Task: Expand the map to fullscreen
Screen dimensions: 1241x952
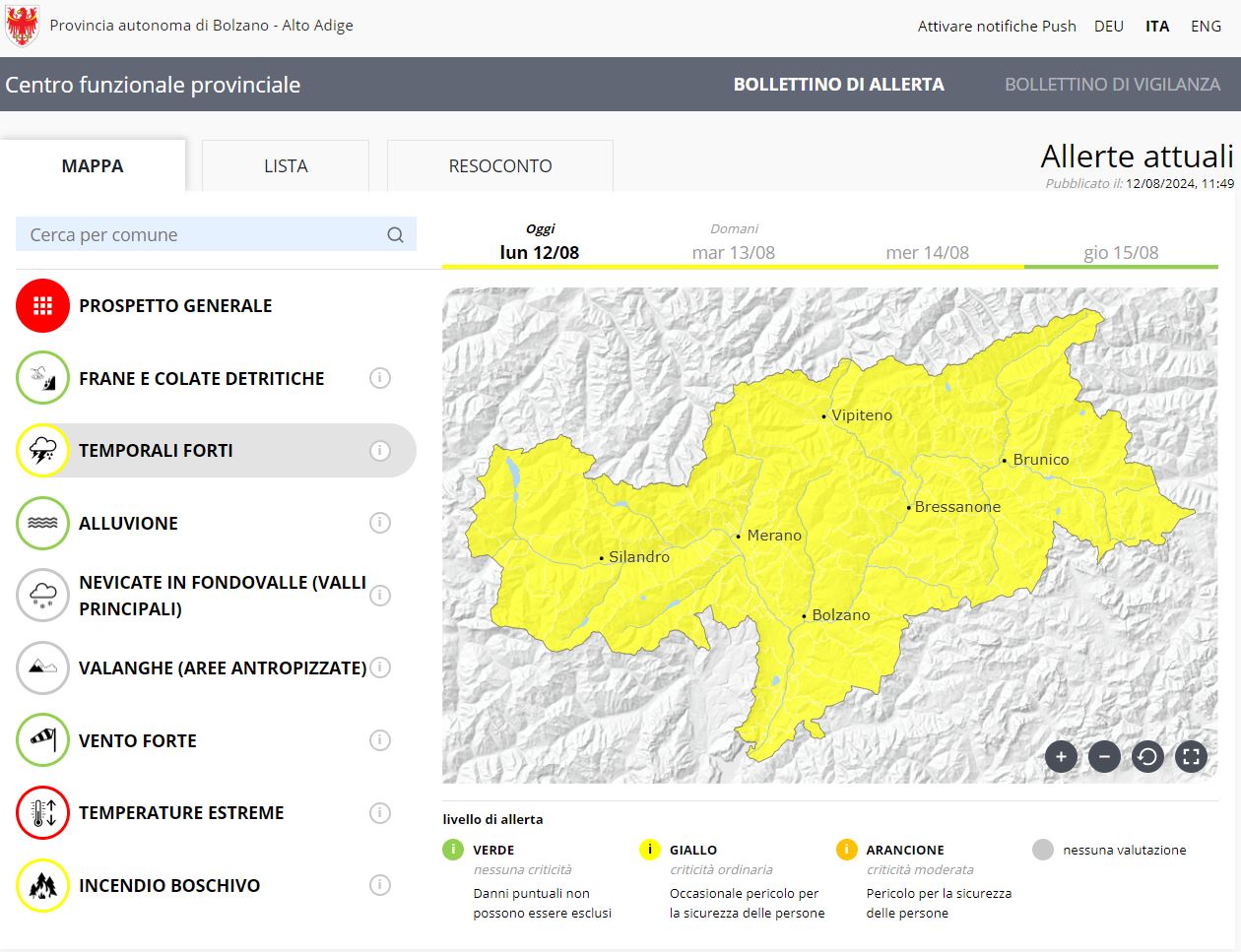Action: (x=1191, y=757)
